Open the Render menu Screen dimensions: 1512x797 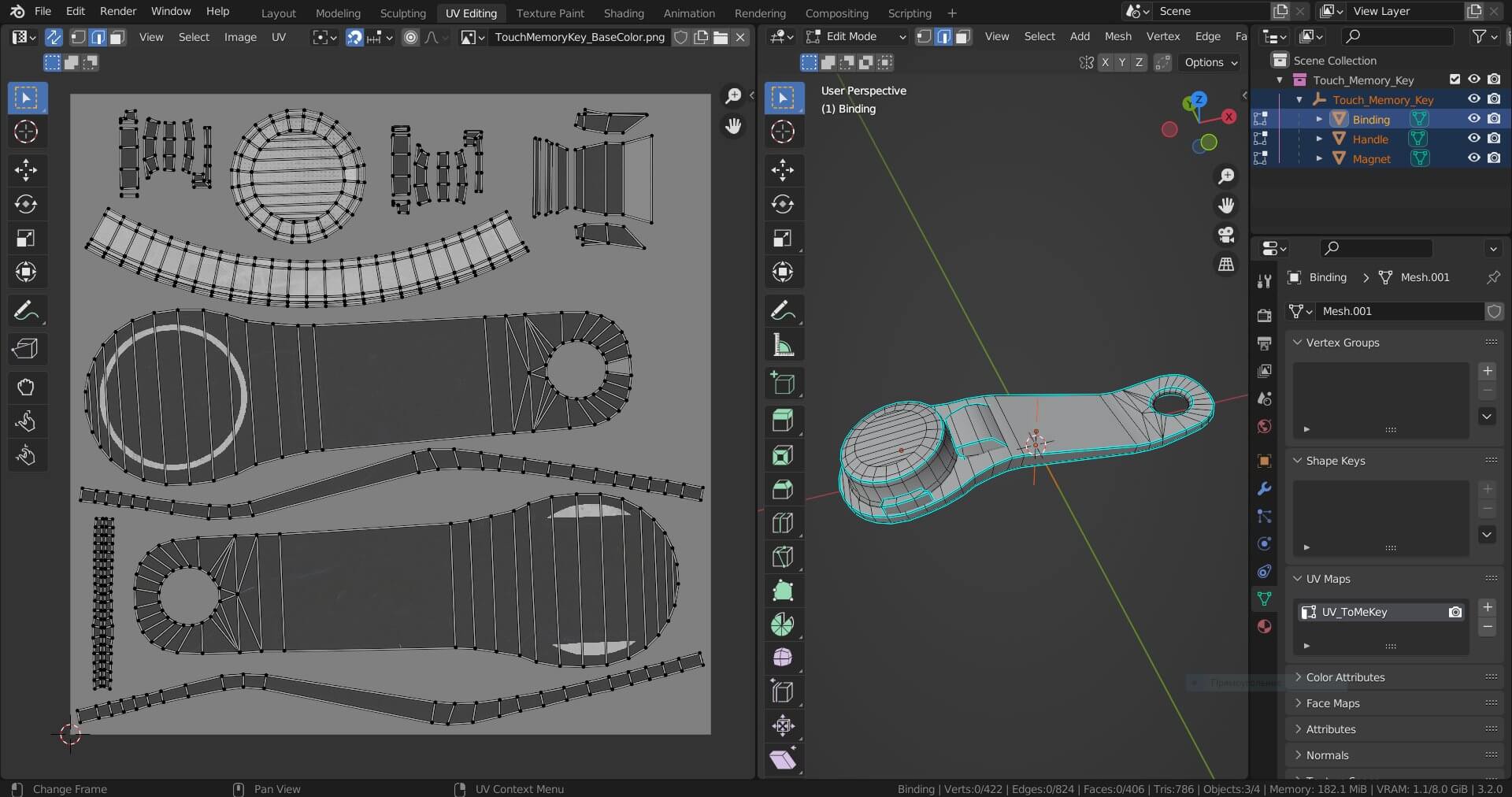(x=118, y=11)
